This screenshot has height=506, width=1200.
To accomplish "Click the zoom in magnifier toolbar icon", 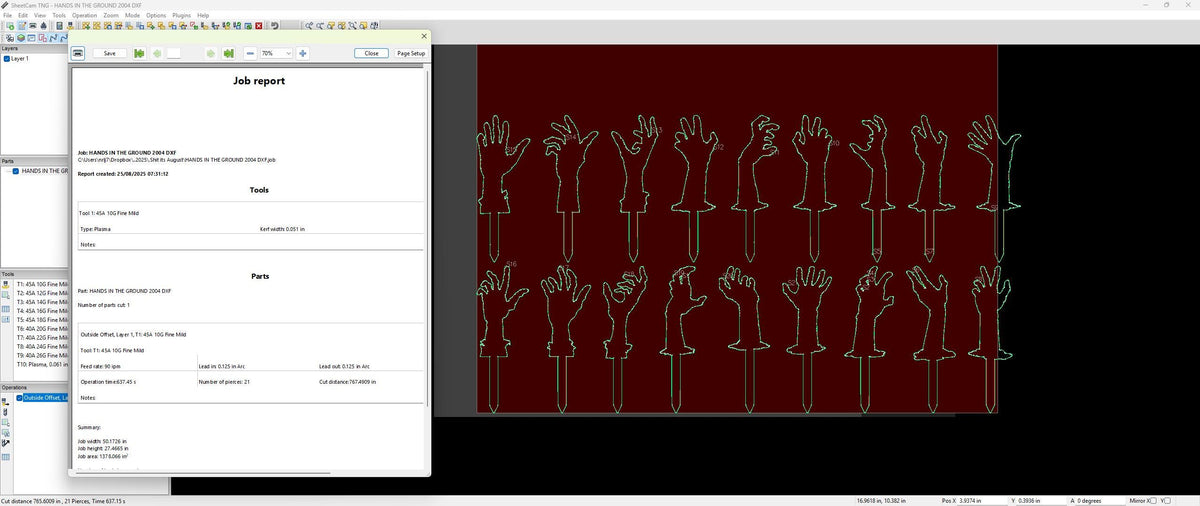I will point(309,26).
